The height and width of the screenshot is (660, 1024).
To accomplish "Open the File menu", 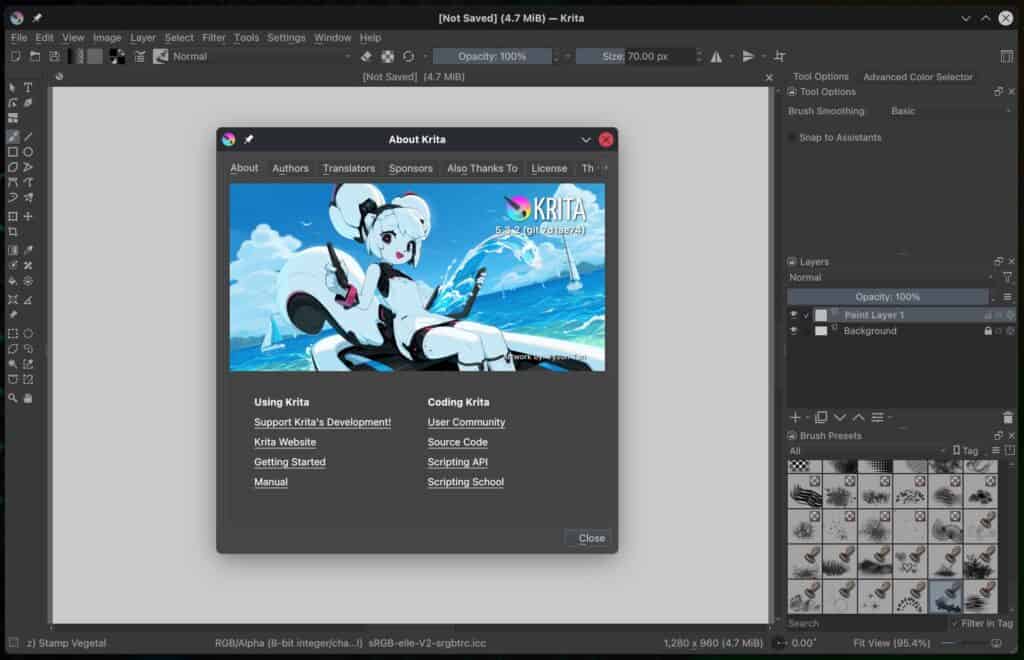I will (x=19, y=38).
